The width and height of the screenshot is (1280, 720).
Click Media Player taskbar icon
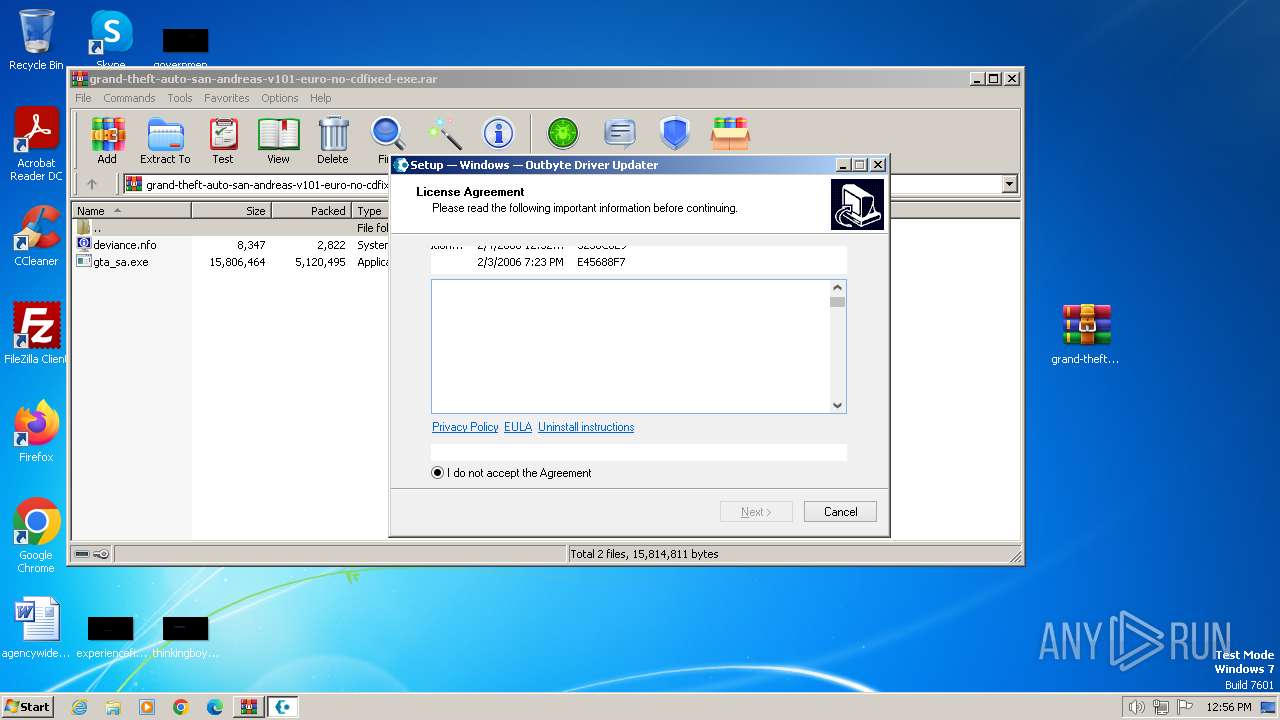coord(147,707)
